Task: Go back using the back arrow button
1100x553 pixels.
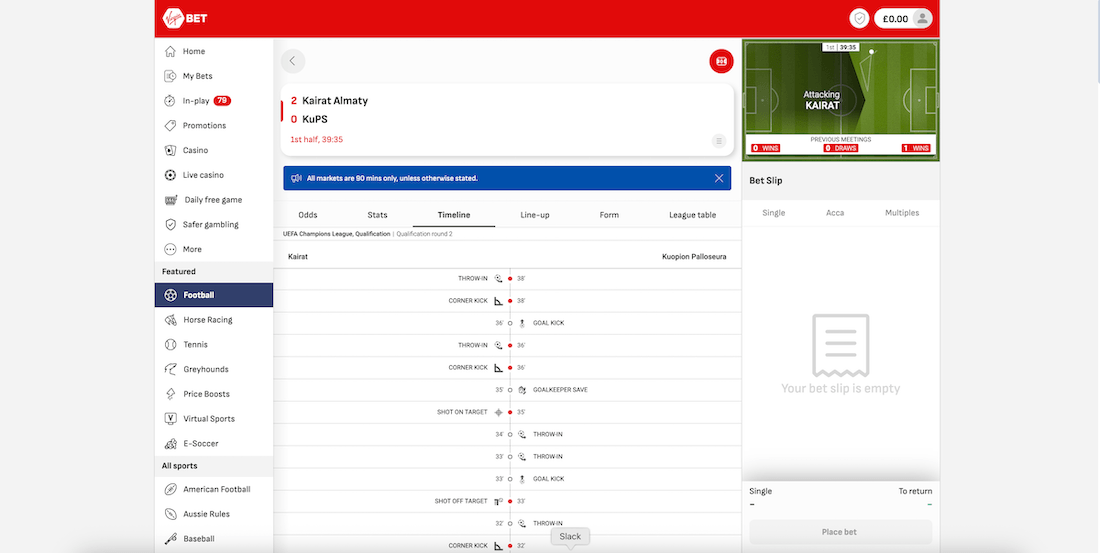Action: pos(293,61)
